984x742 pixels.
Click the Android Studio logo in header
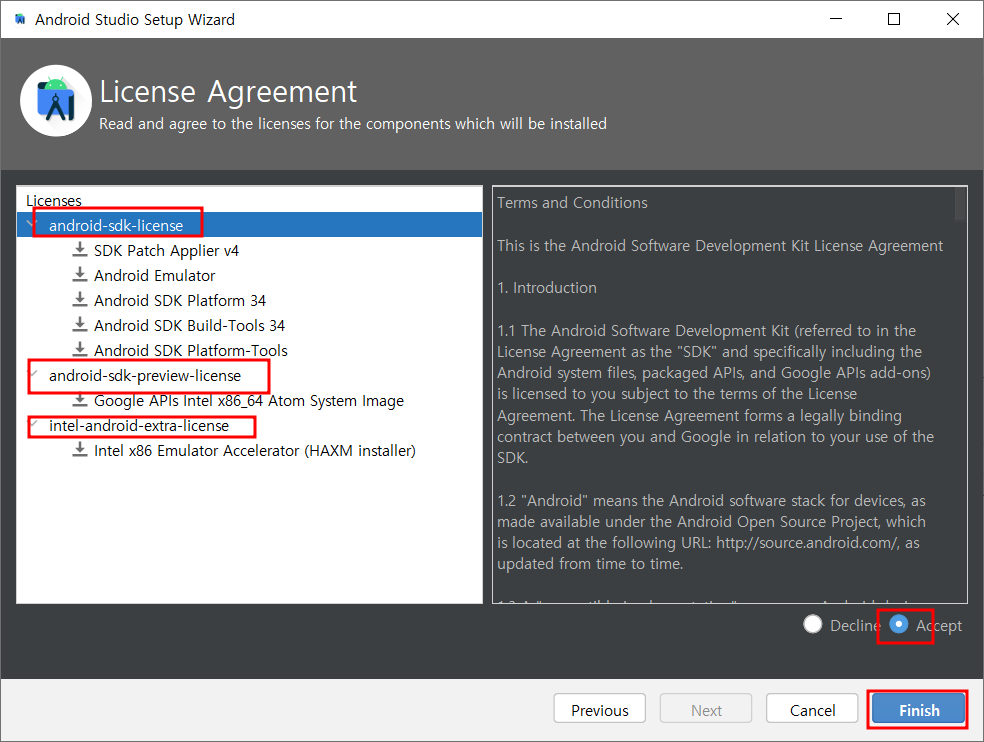point(56,100)
